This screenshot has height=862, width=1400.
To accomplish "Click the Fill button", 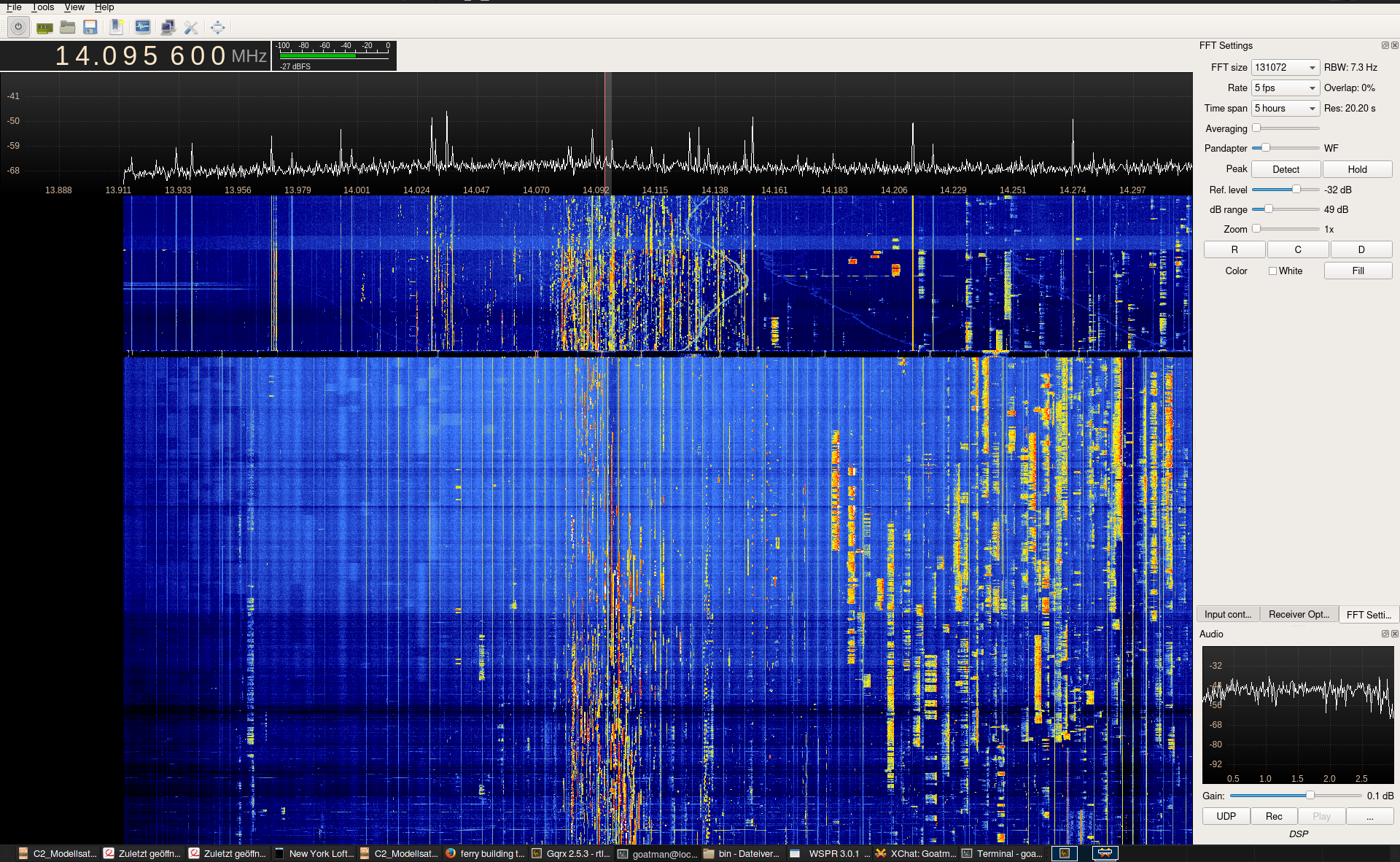I will click(1358, 271).
